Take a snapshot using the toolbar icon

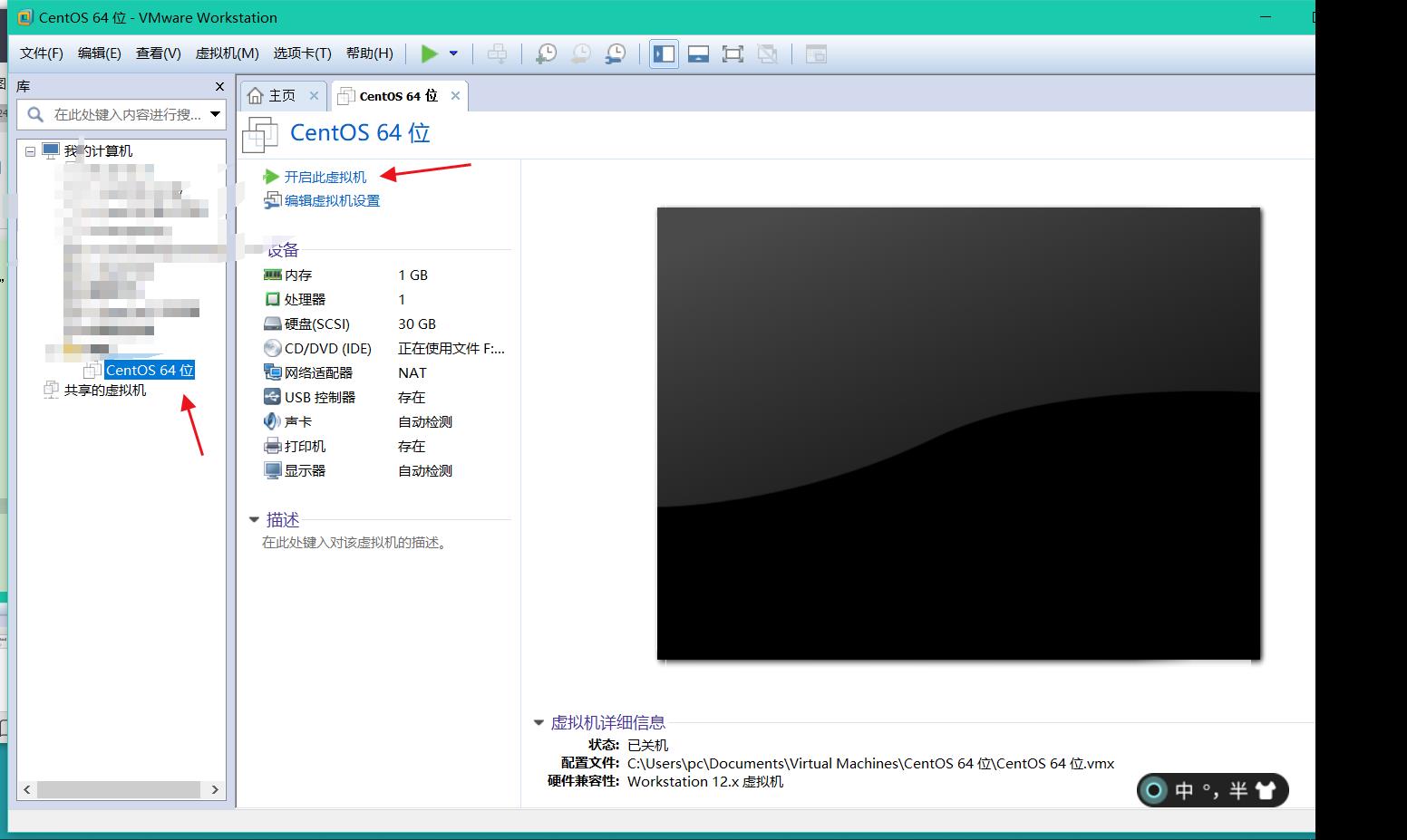pos(546,54)
